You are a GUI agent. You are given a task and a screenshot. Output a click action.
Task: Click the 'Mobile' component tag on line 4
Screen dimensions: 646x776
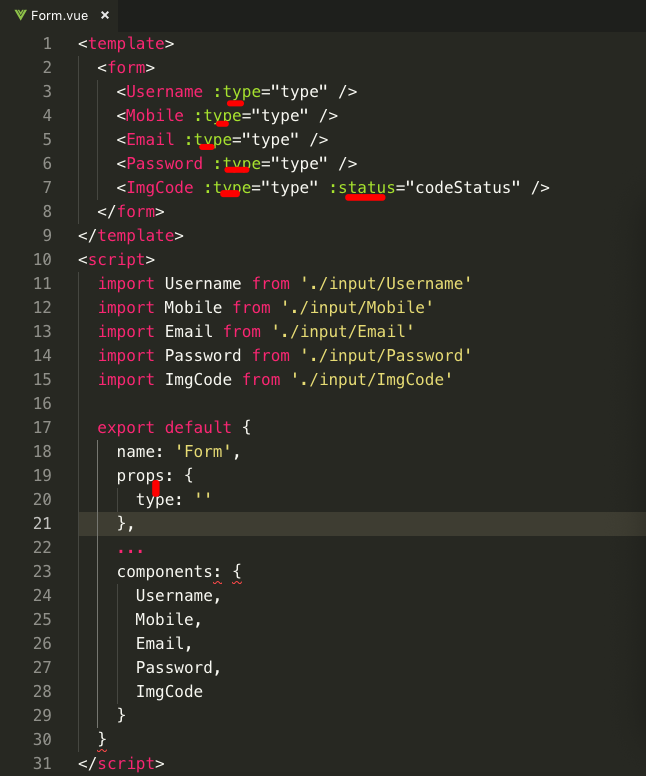tap(155, 115)
